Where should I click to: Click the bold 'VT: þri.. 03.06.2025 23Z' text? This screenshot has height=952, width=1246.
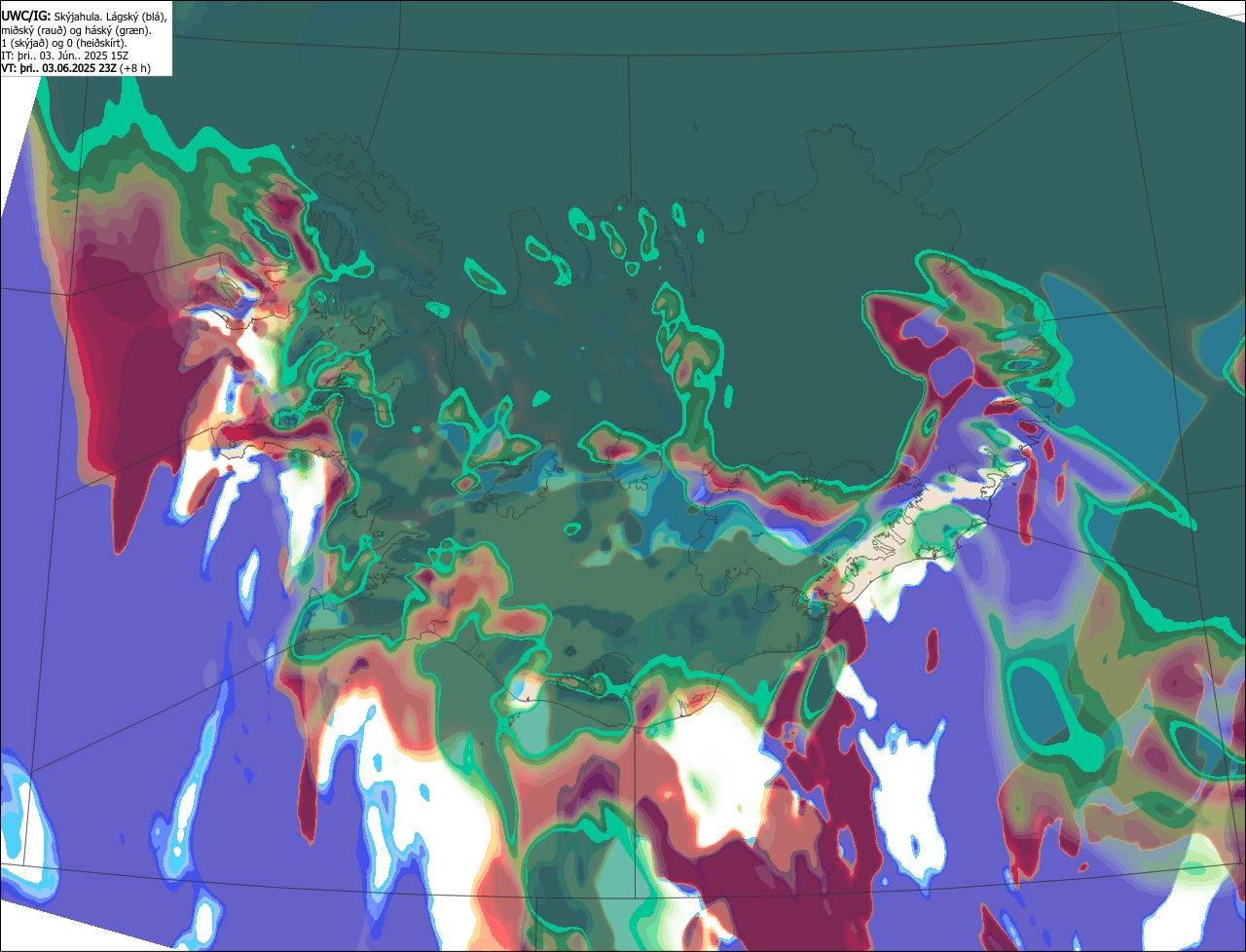coord(58,68)
